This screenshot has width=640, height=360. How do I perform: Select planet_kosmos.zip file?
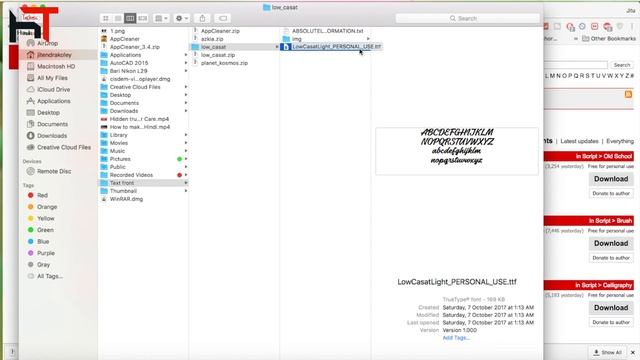[x=224, y=63]
